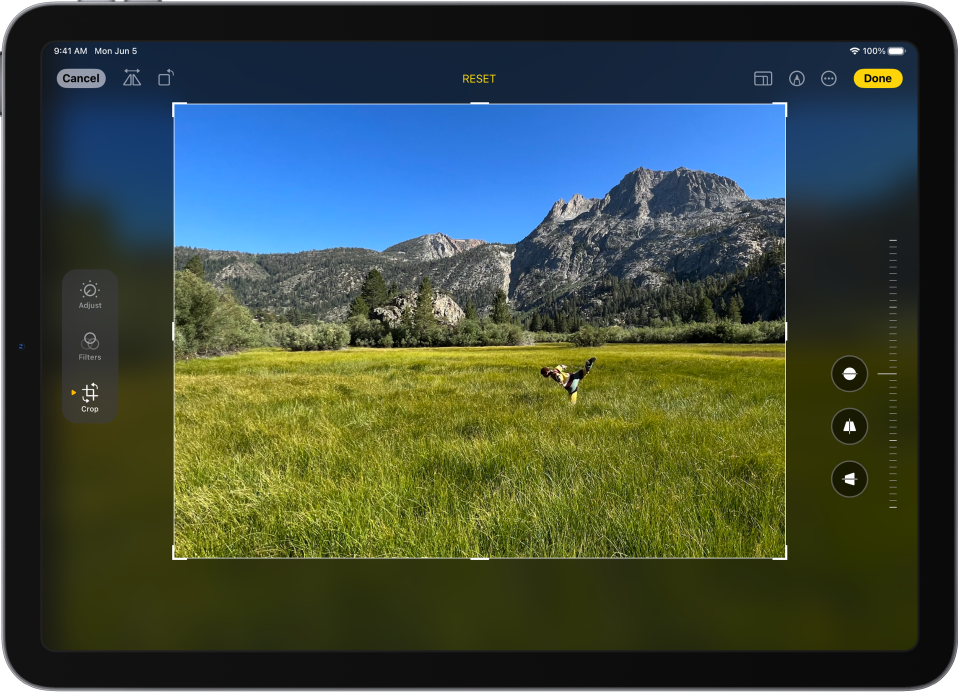Tap RESET to discard crop changes
Screen dimensions: 958x692
[x=478, y=78]
